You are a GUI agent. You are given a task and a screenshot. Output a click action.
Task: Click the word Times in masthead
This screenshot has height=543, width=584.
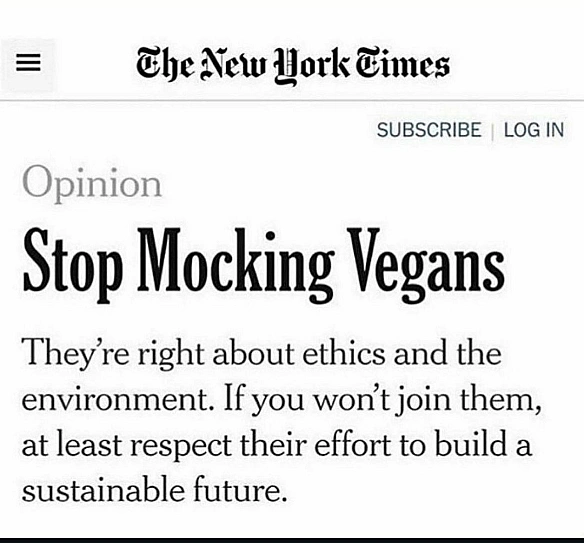tap(402, 64)
